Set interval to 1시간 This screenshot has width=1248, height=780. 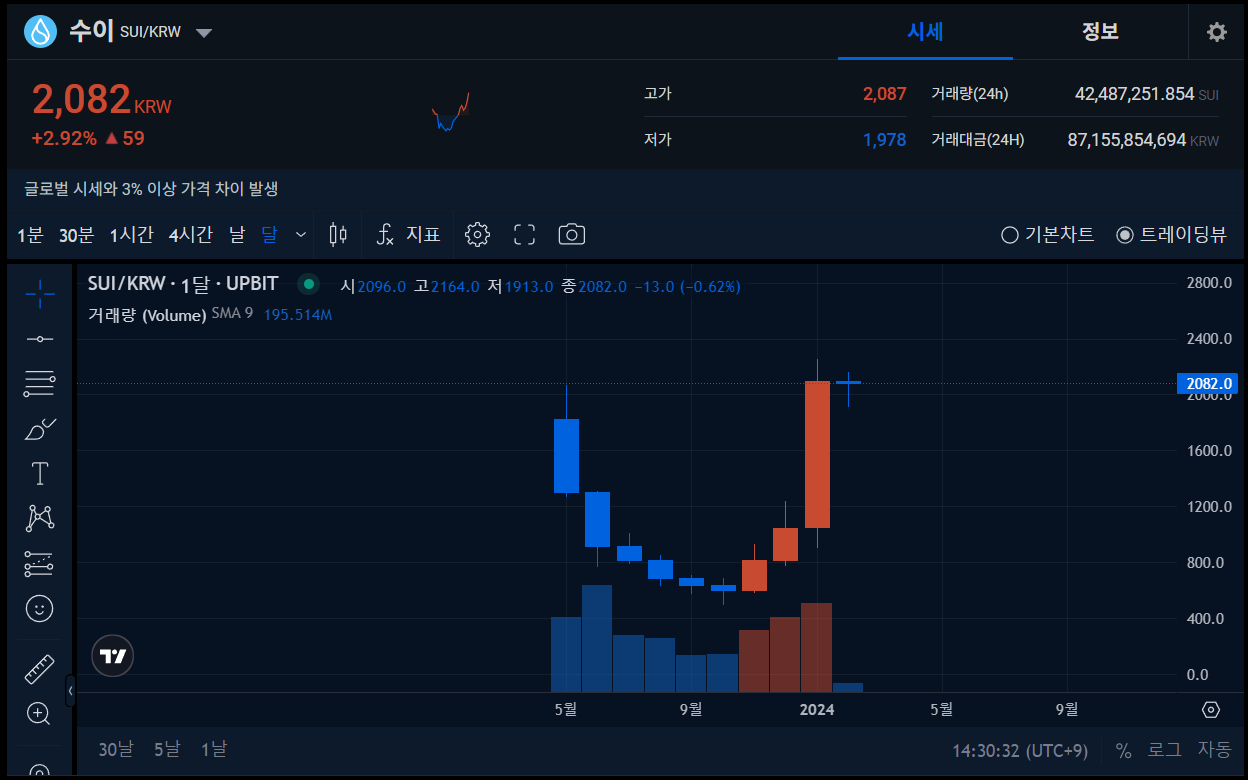pyautogui.click(x=132, y=235)
